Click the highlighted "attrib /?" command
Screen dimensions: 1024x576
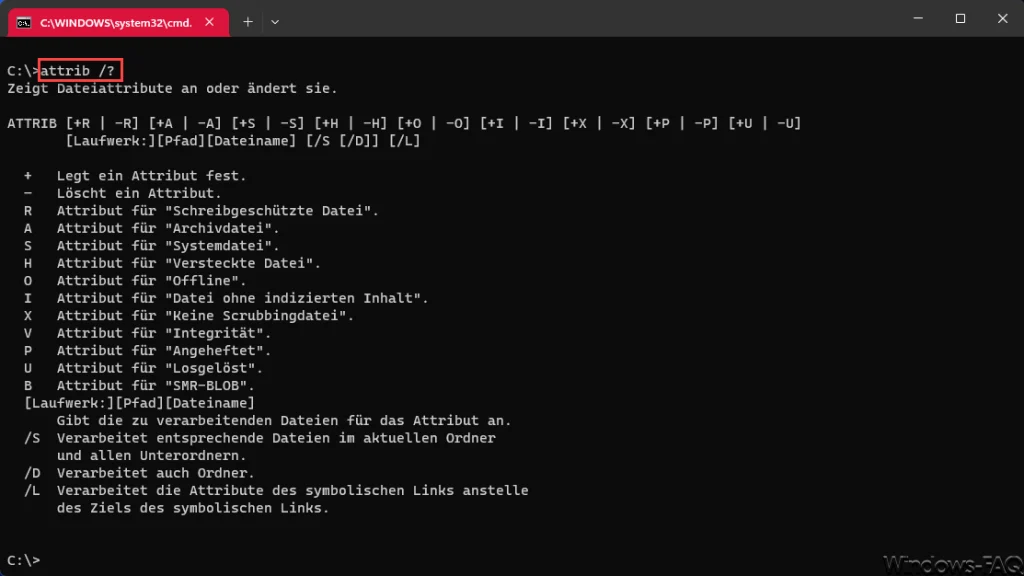tap(80, 71)
